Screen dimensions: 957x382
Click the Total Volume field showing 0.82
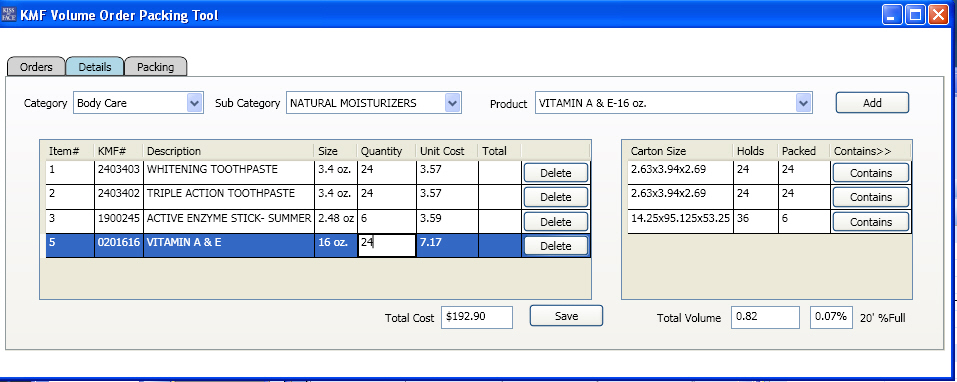[x=765, y=317]
